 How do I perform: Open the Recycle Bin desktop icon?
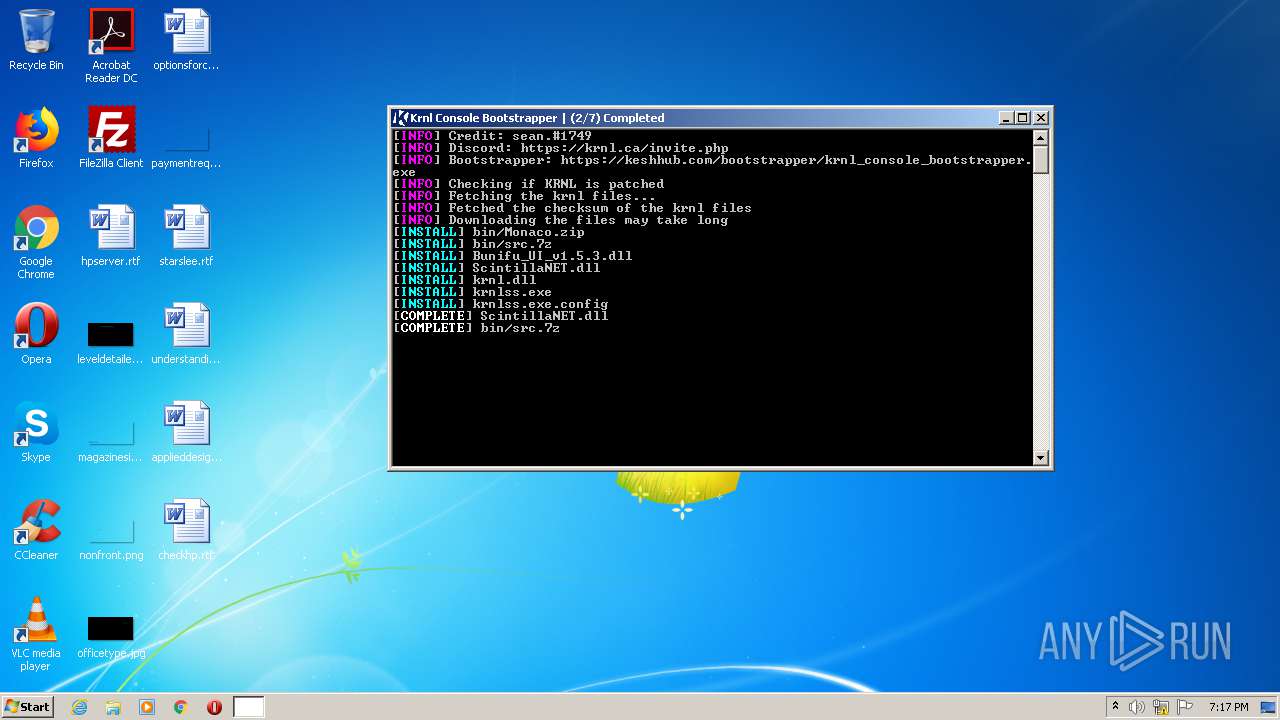click(x=36, y=41)
